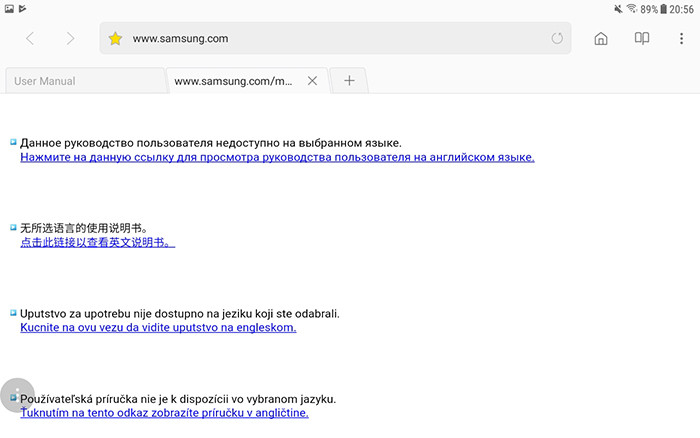Open the Russian link to the English manual

277,157
